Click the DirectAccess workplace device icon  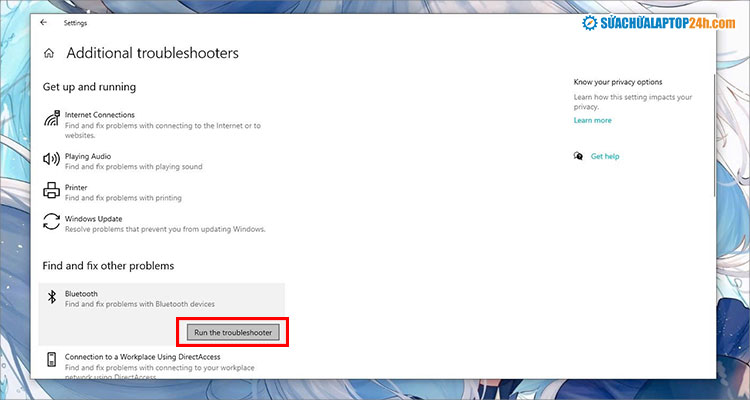pyautogui.click(x=52, y=359)
